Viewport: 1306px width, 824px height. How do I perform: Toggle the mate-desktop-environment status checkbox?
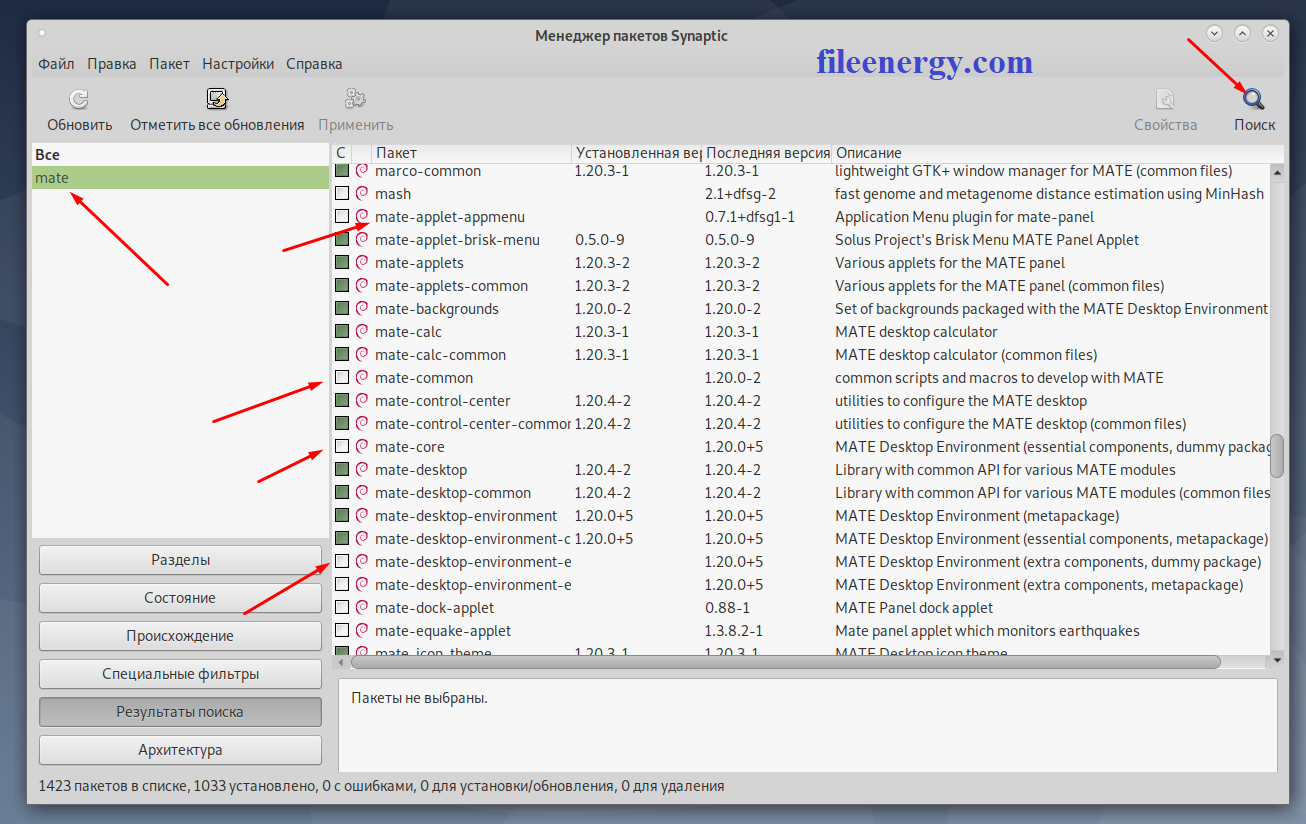pos(342,515)
